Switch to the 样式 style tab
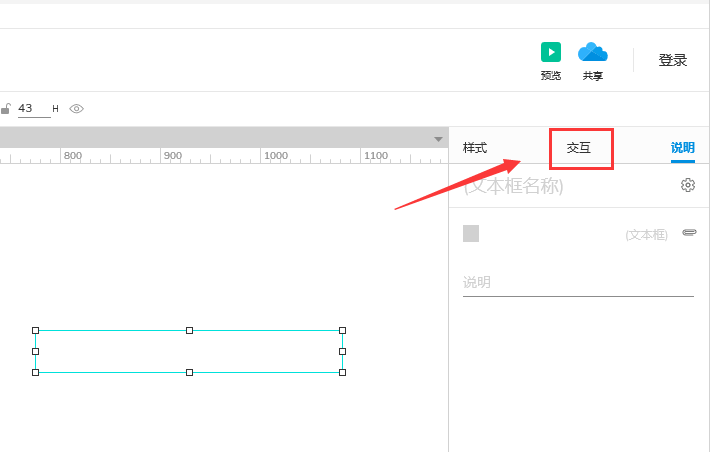Image resolution: width=710 pixels, height=452 pixels. (475, 148)
